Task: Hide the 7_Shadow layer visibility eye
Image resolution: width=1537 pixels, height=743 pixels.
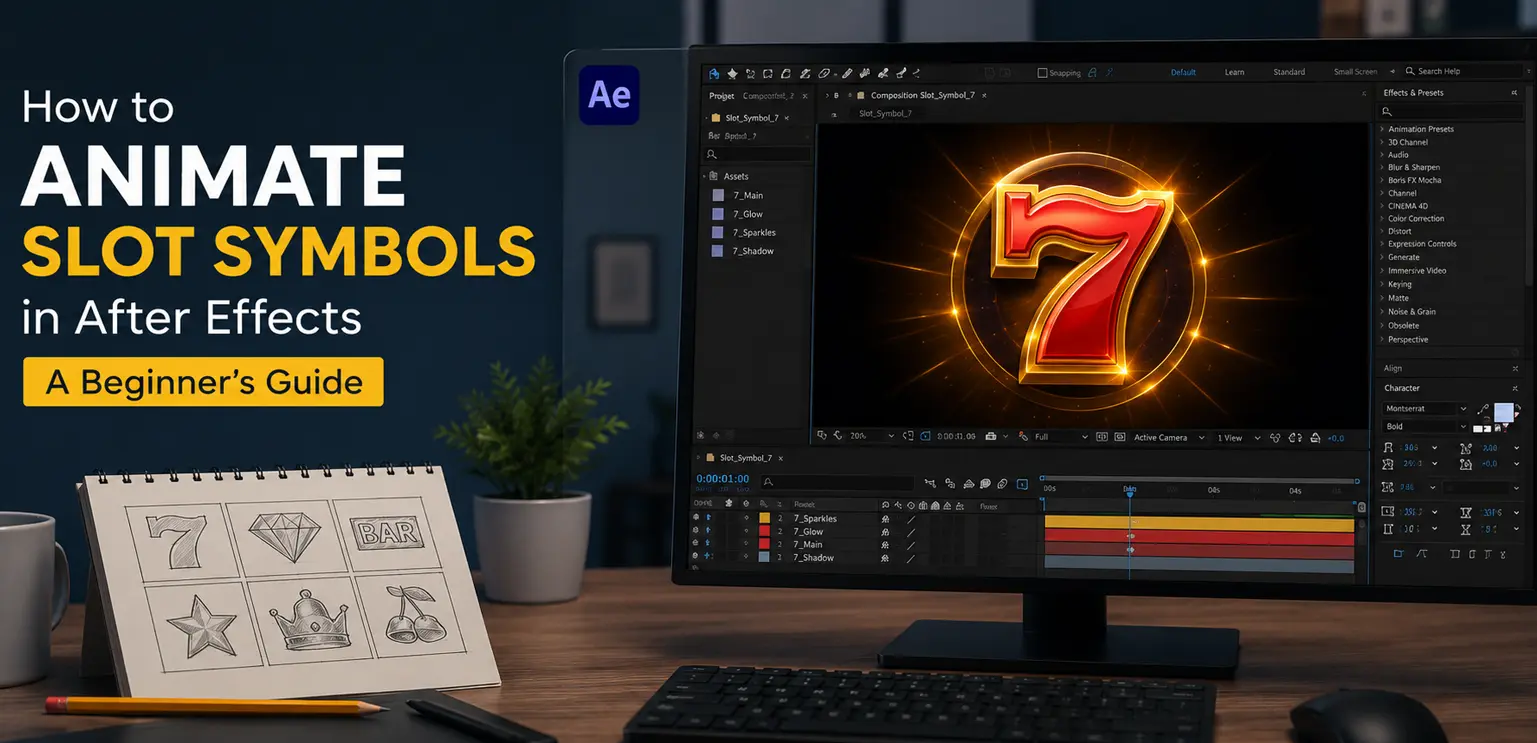Action: coord(696,556)
